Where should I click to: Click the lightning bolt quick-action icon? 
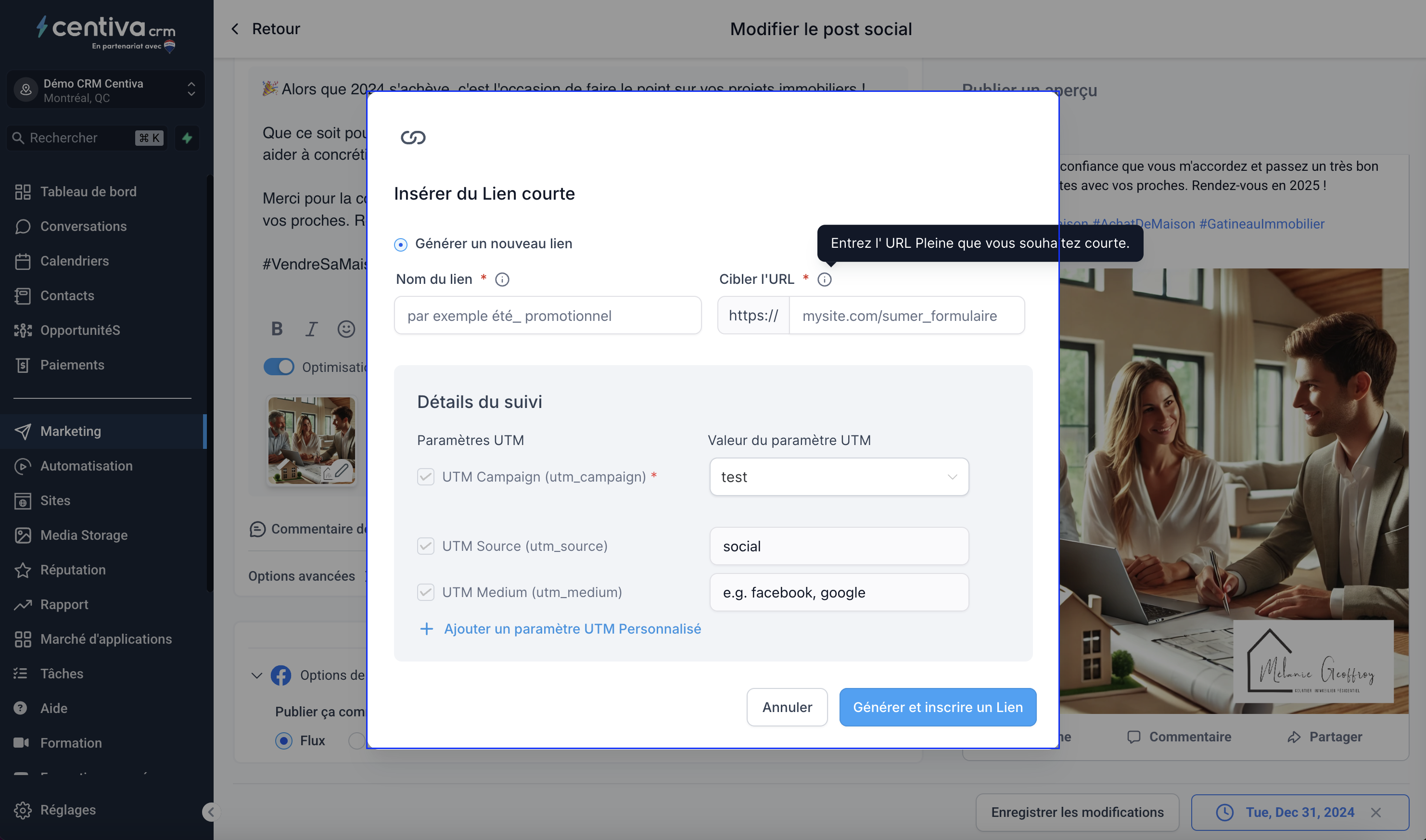point(187,138)
